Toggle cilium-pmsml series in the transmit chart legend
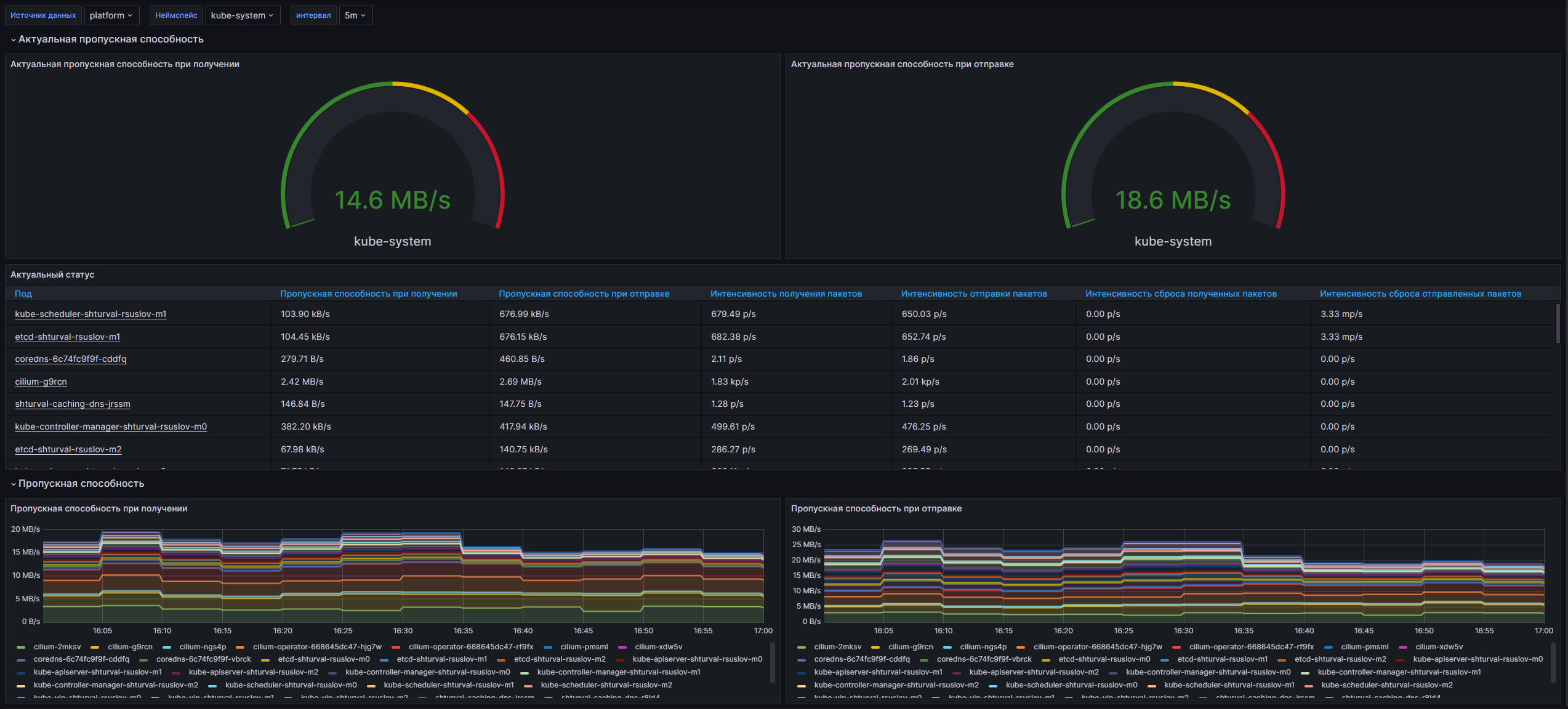This screenshot has height=709, width=1568. point(1364,647)
